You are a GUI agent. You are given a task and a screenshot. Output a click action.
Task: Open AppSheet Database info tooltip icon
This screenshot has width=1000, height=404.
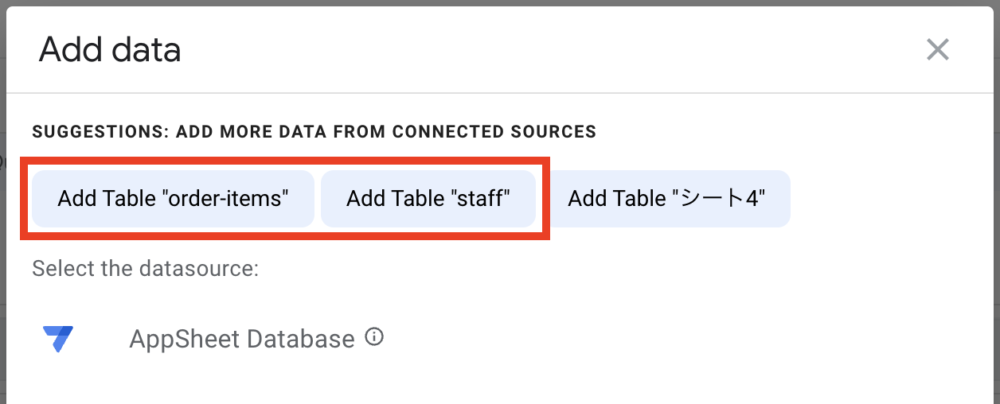click(374, 338)
